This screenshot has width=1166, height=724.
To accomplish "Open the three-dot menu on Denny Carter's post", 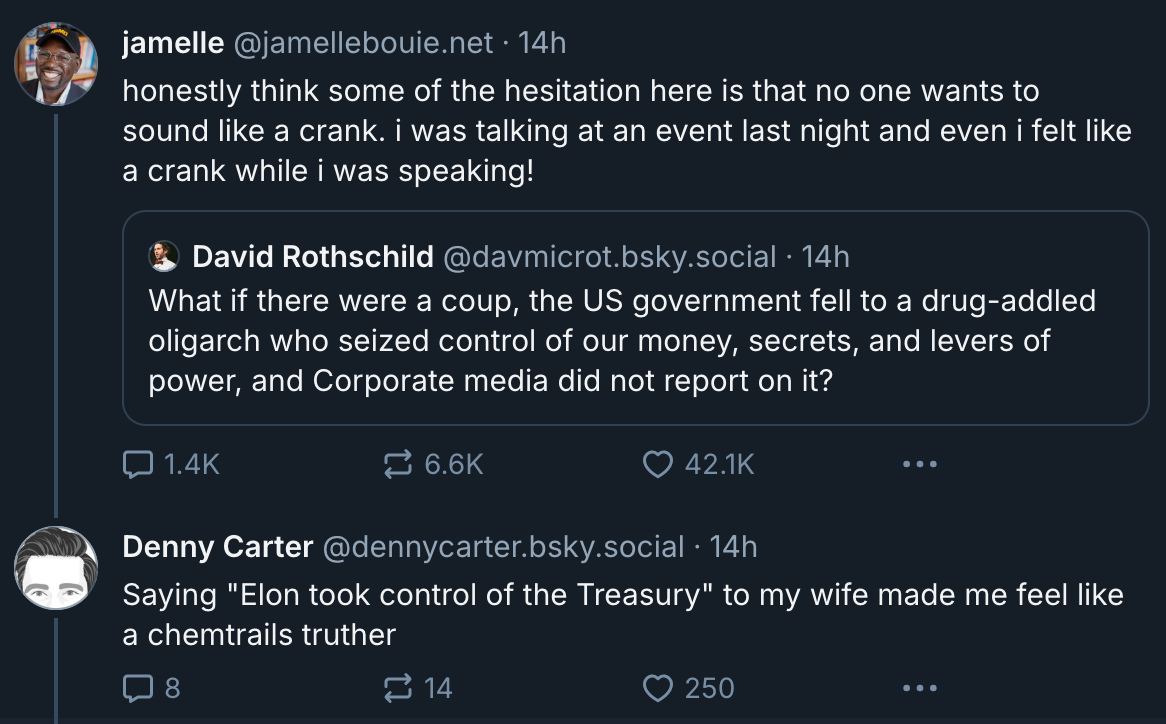I will click(x=919, y=688).
